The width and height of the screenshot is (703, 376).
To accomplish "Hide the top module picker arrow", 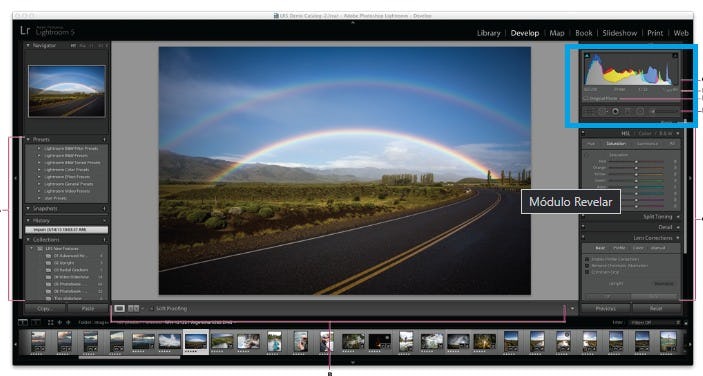I will tap(352, 22).
